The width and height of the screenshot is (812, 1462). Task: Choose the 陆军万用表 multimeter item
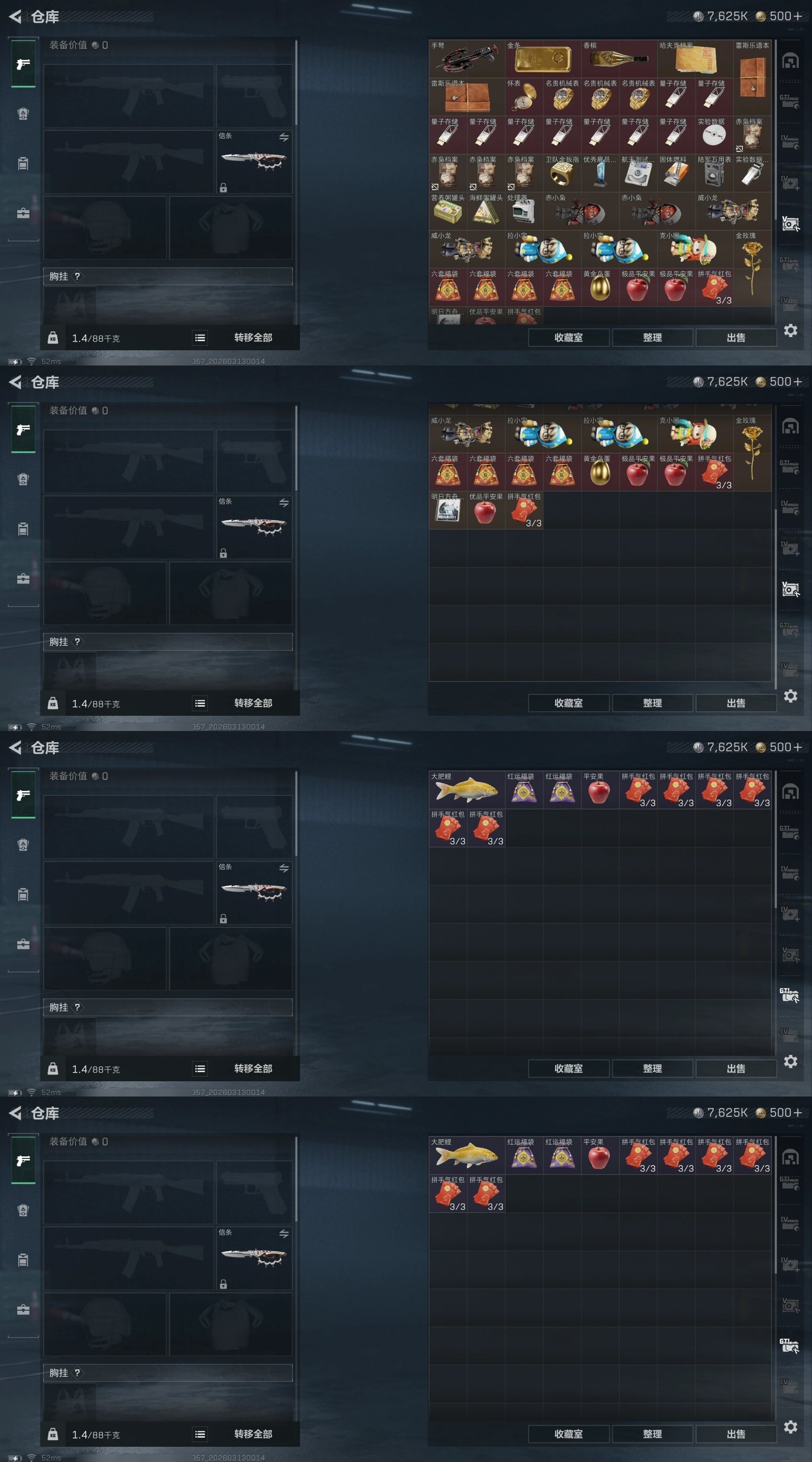click(715, 173)
